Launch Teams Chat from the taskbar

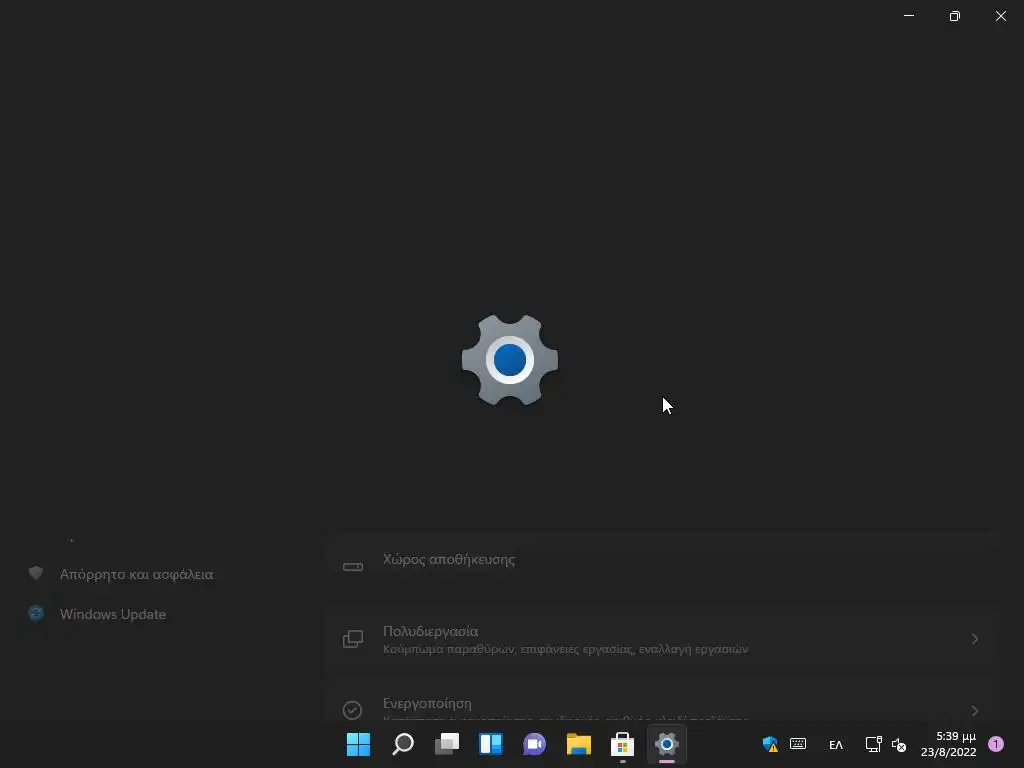[x=534, y=744]
